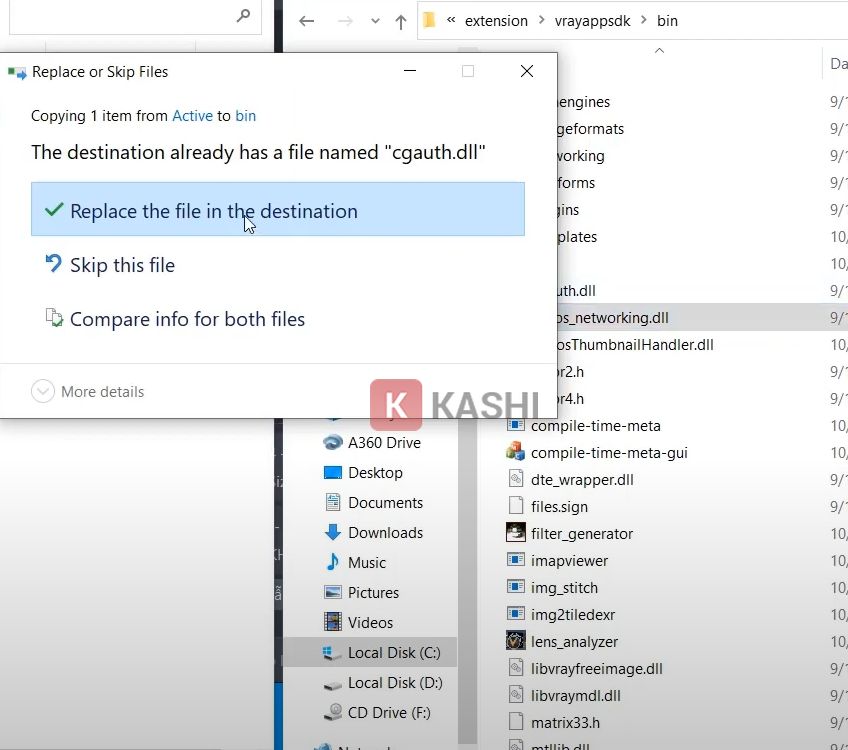The image size is (848, 750).
Task: Click the navigate up arrow
Action: click(399, 20)
